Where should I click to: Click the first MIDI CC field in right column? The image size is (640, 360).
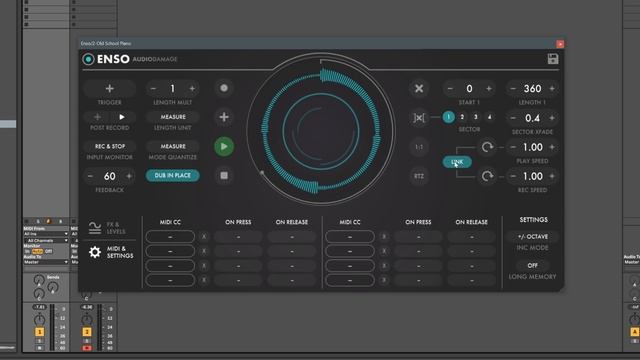350,237
